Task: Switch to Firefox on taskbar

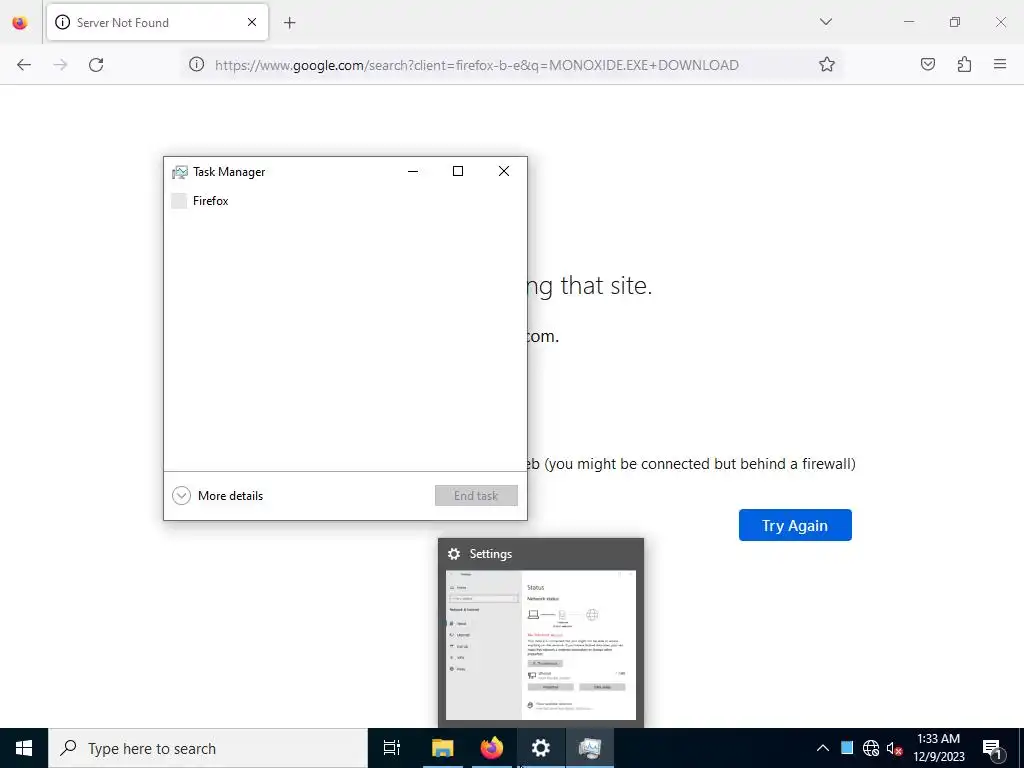Action: 492,748
